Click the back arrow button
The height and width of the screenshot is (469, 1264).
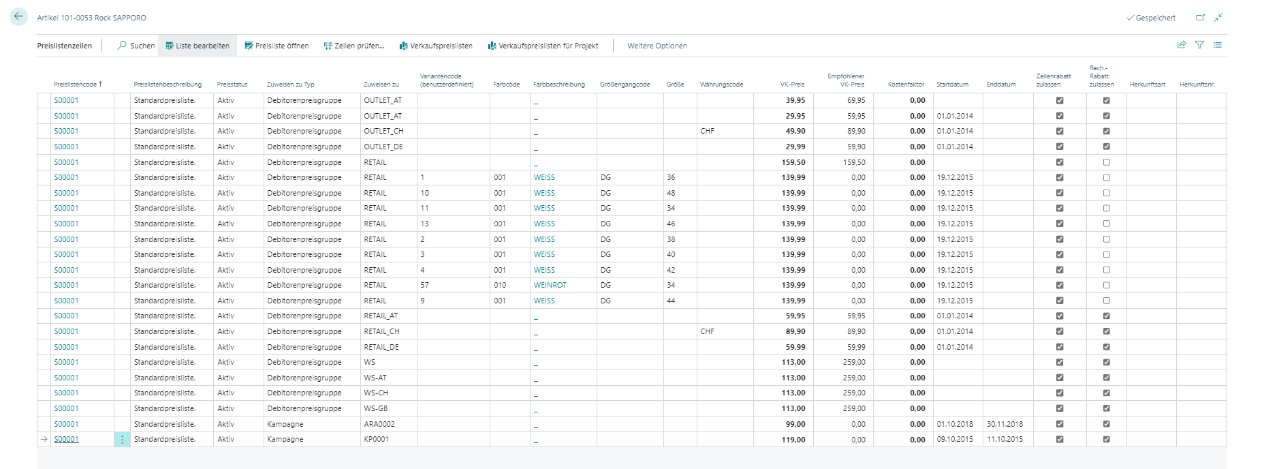18,18
